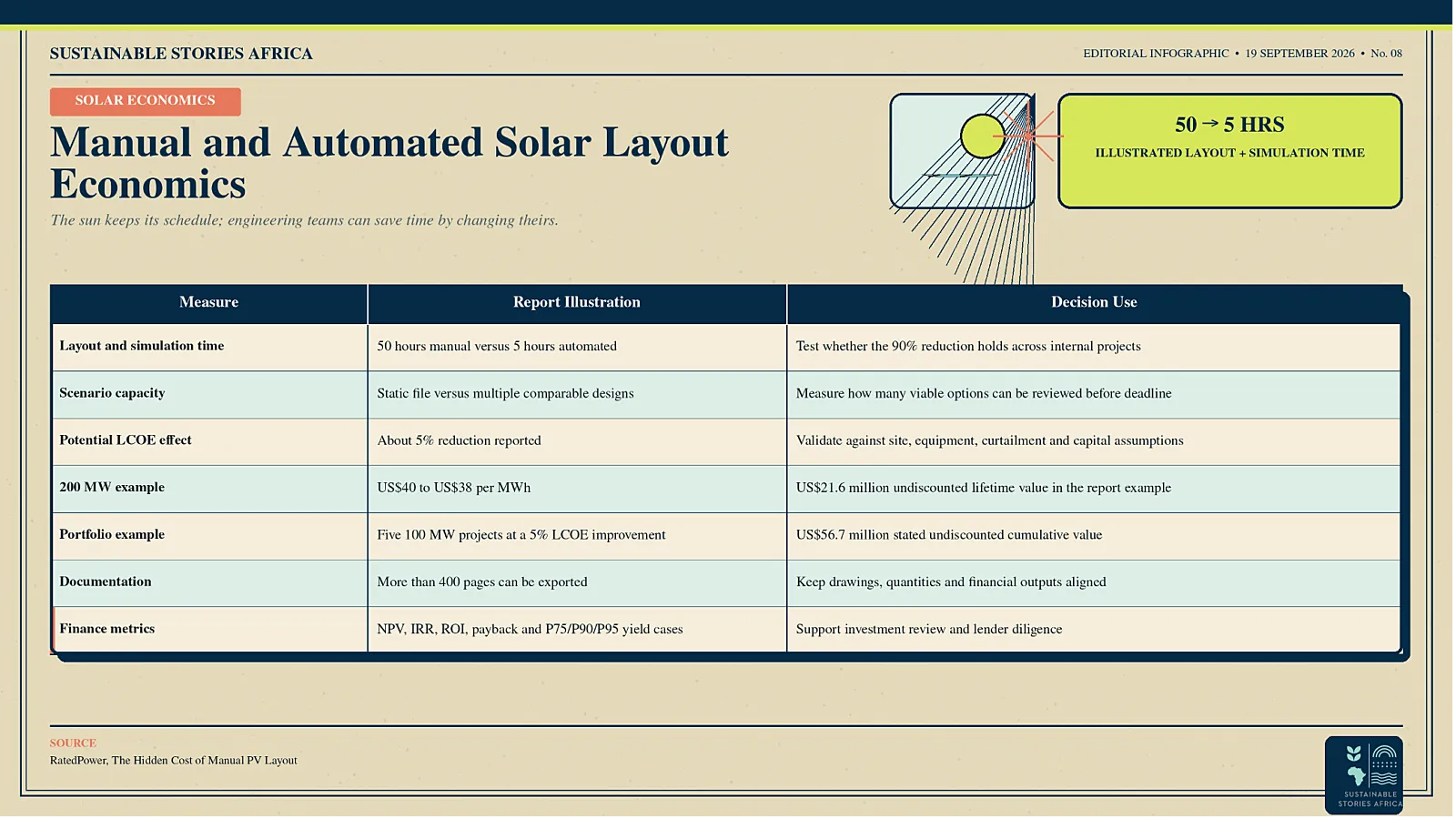Select the Potential LCOE effect cell

209,441
